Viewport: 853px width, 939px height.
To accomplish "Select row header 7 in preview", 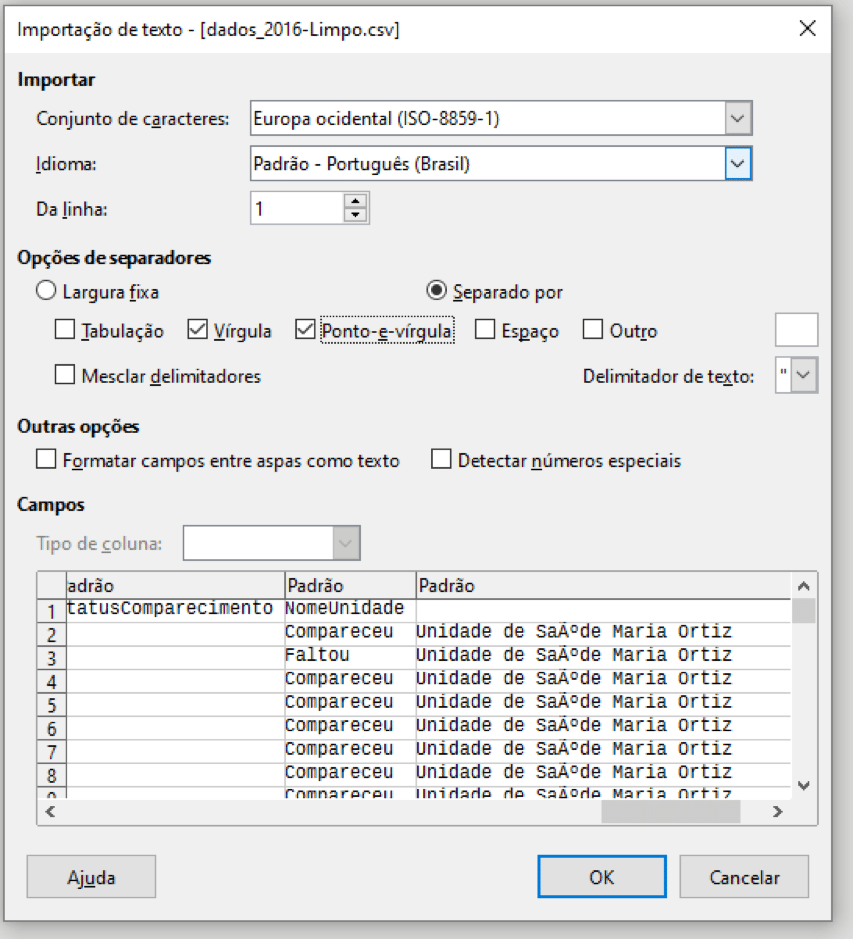I will click(x=52, y=752).
